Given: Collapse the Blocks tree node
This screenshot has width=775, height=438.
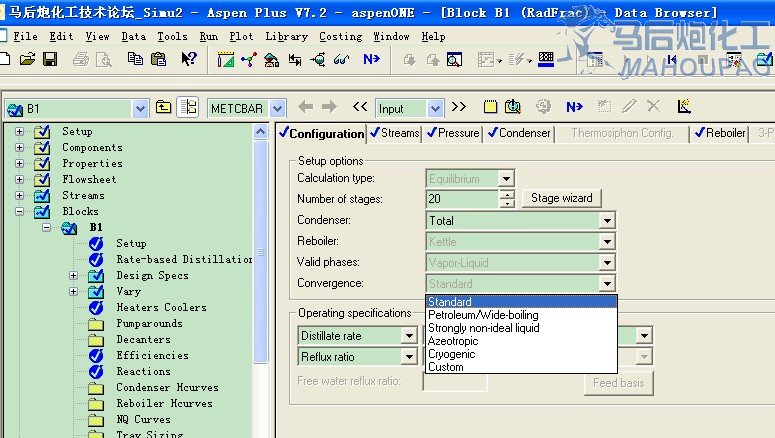Looking at the screenshot, I should [x=19, y=212].
